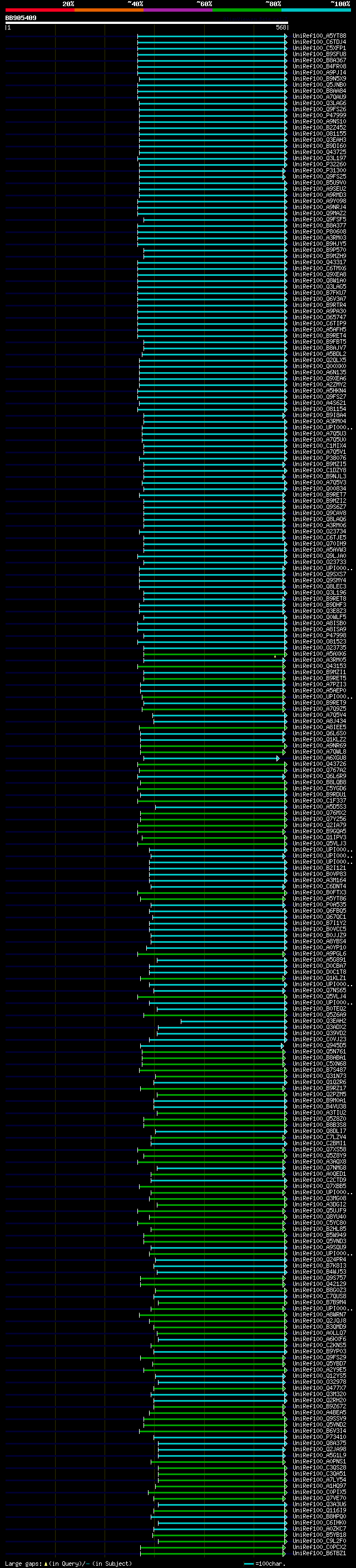This screenshot has height=1568, width=356.
Task: Click hit label UniRef100_Q8LEC3
Action: point(319,587)
